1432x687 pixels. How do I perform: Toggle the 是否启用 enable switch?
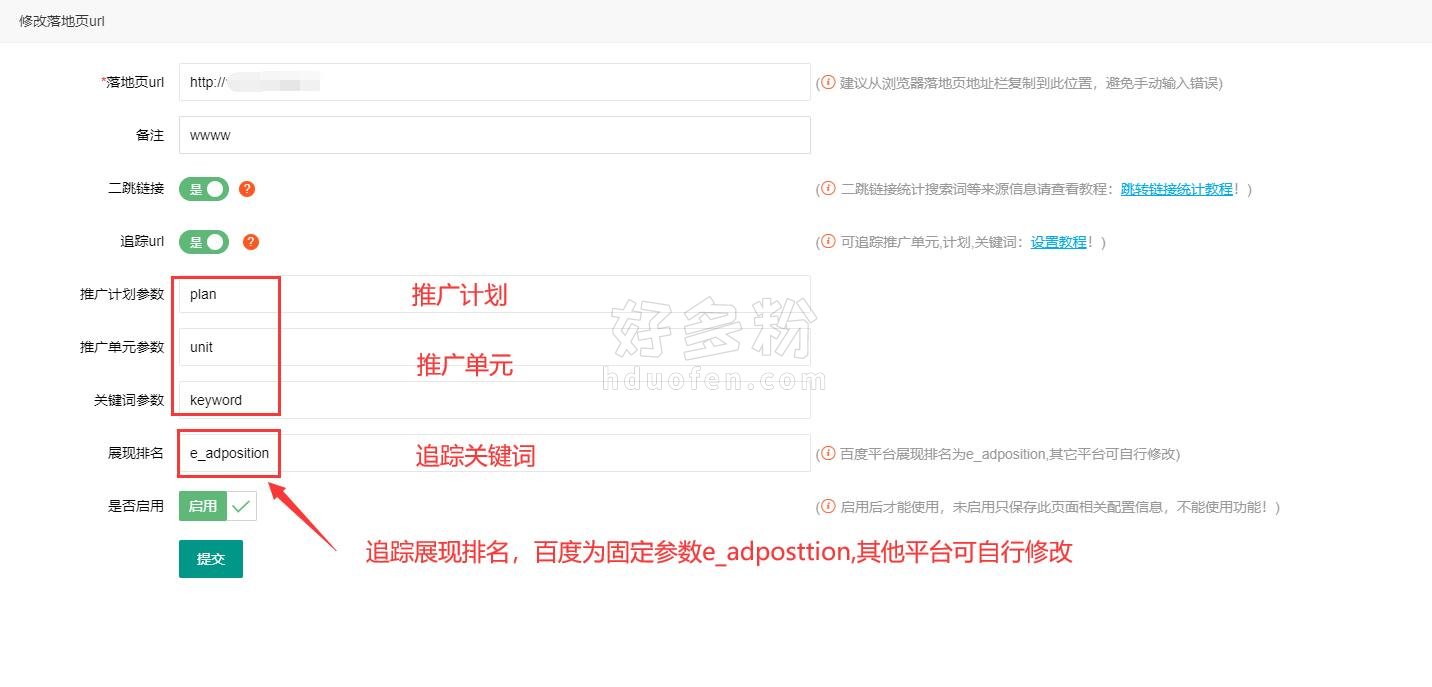[x=218, y=506]
